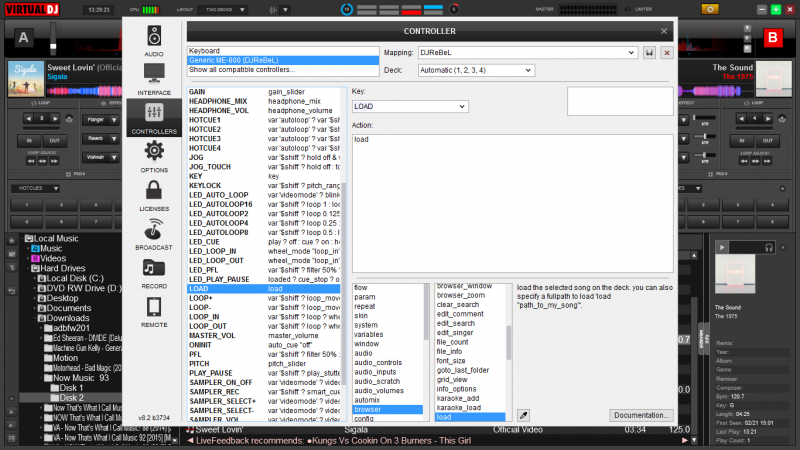Toggle the loop OUT button on deck B
The height and width of the screenshot is (450, 800).
coord(767,141)
